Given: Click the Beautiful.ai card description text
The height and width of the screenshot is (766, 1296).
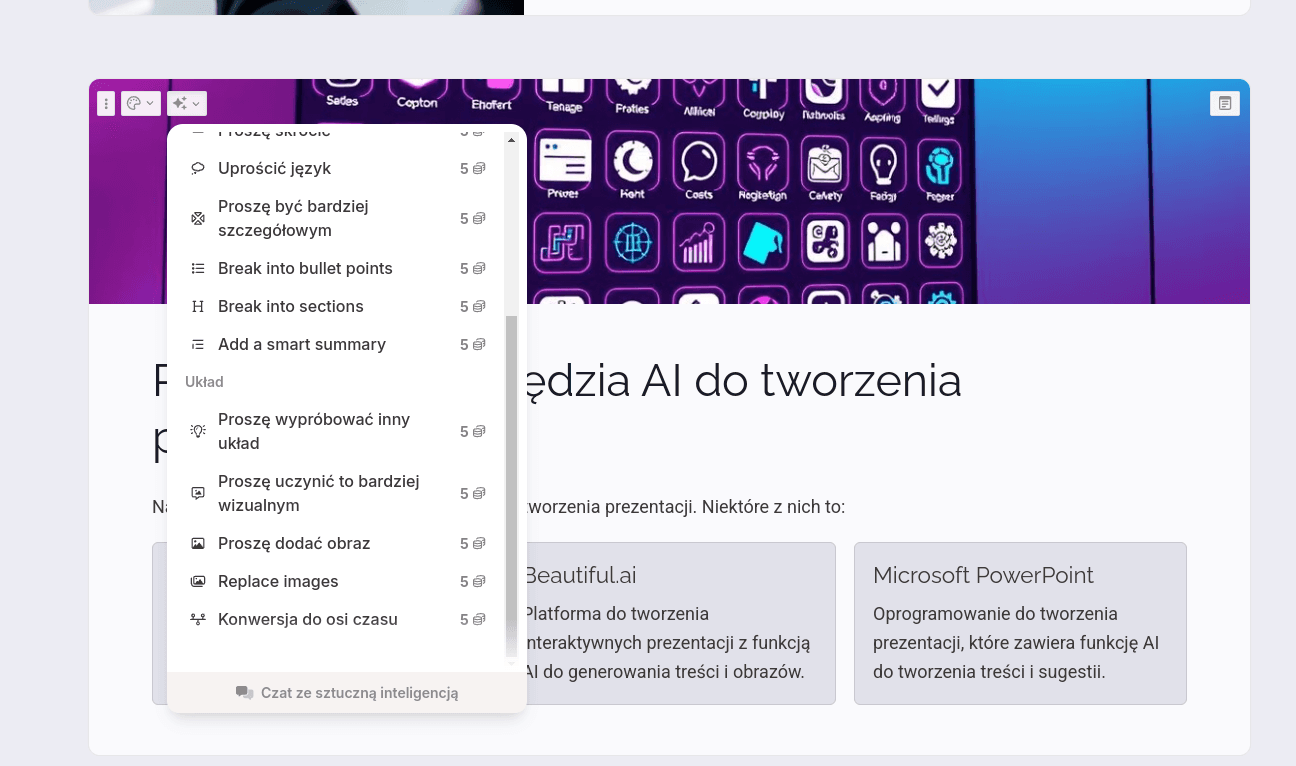Looking at the screenshot, I should pyautogui.click(x=666, y=642).
